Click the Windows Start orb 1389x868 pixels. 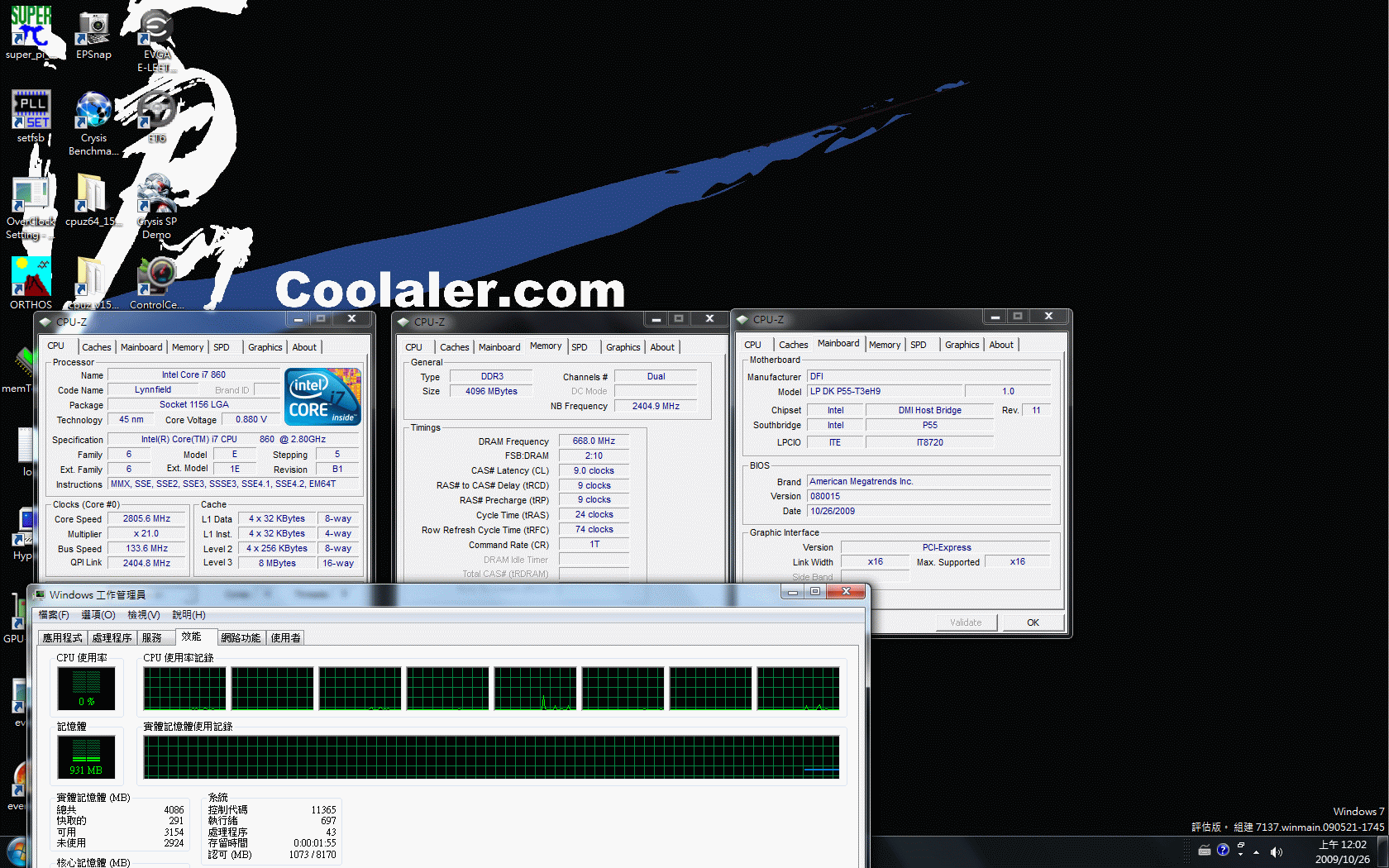tap(17, 853)
